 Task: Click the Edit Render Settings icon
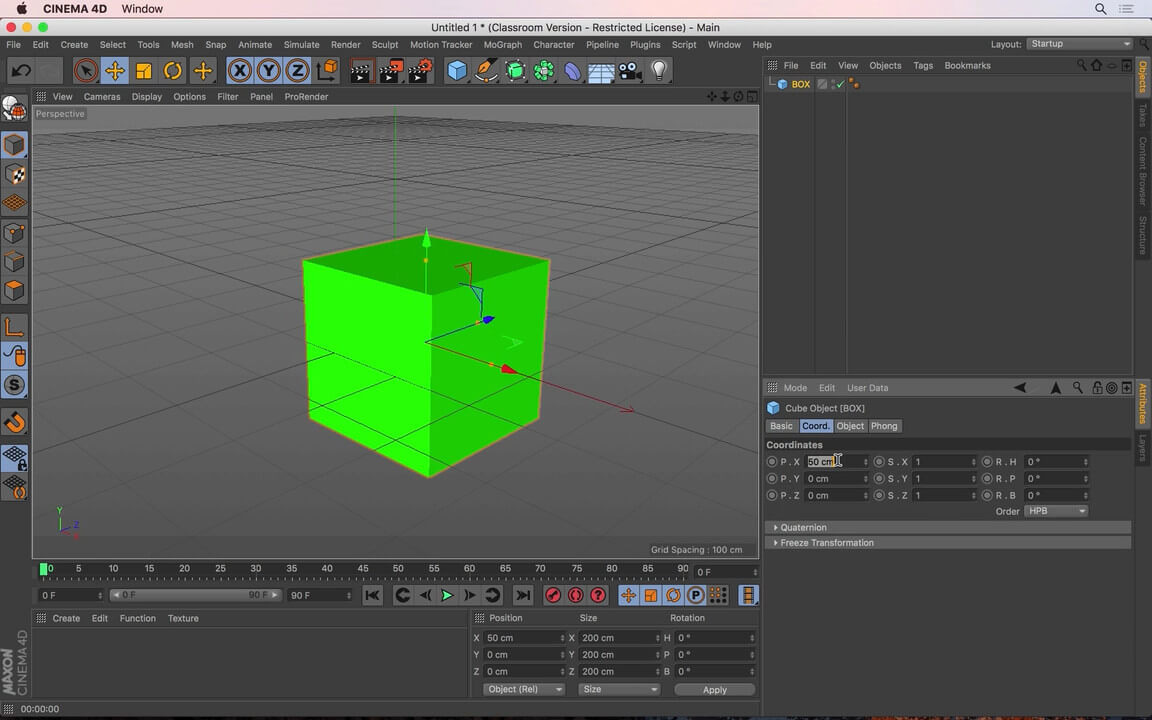click(x=420, y=71)
